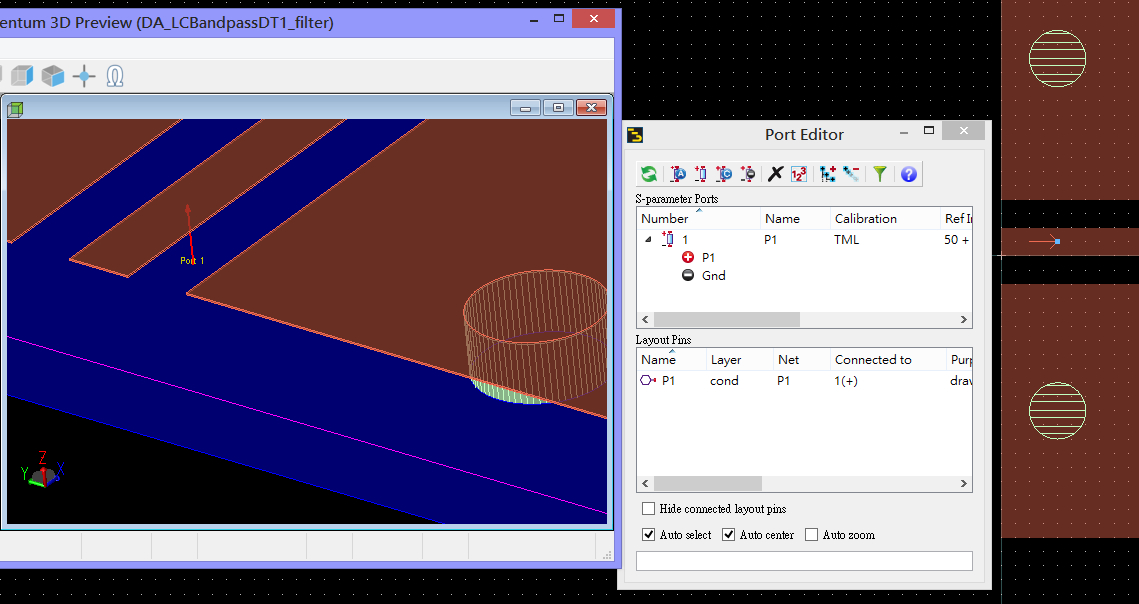1139x604 pixels.
Task: Click the blue crosshair icon in 3D Preview toolbar
Action: tap(84, 76)
